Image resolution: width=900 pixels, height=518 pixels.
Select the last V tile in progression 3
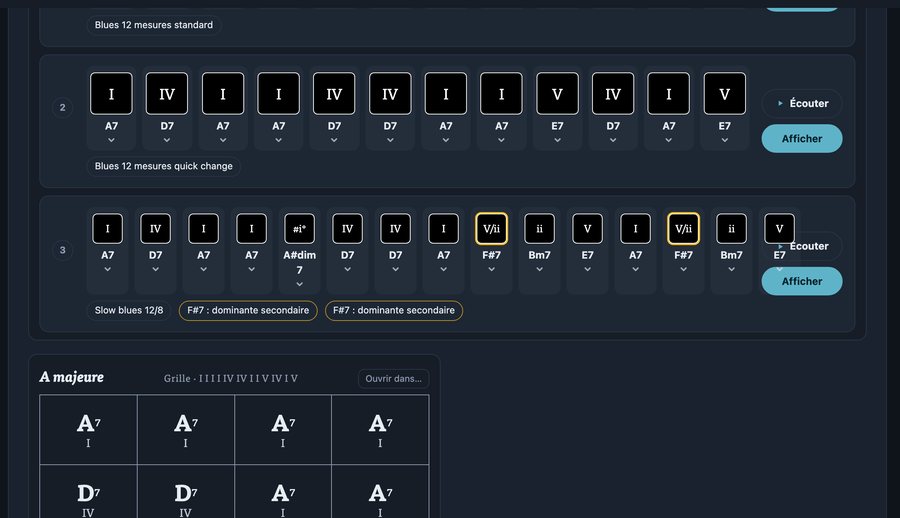pyautogui.click(x=779, y=229)
